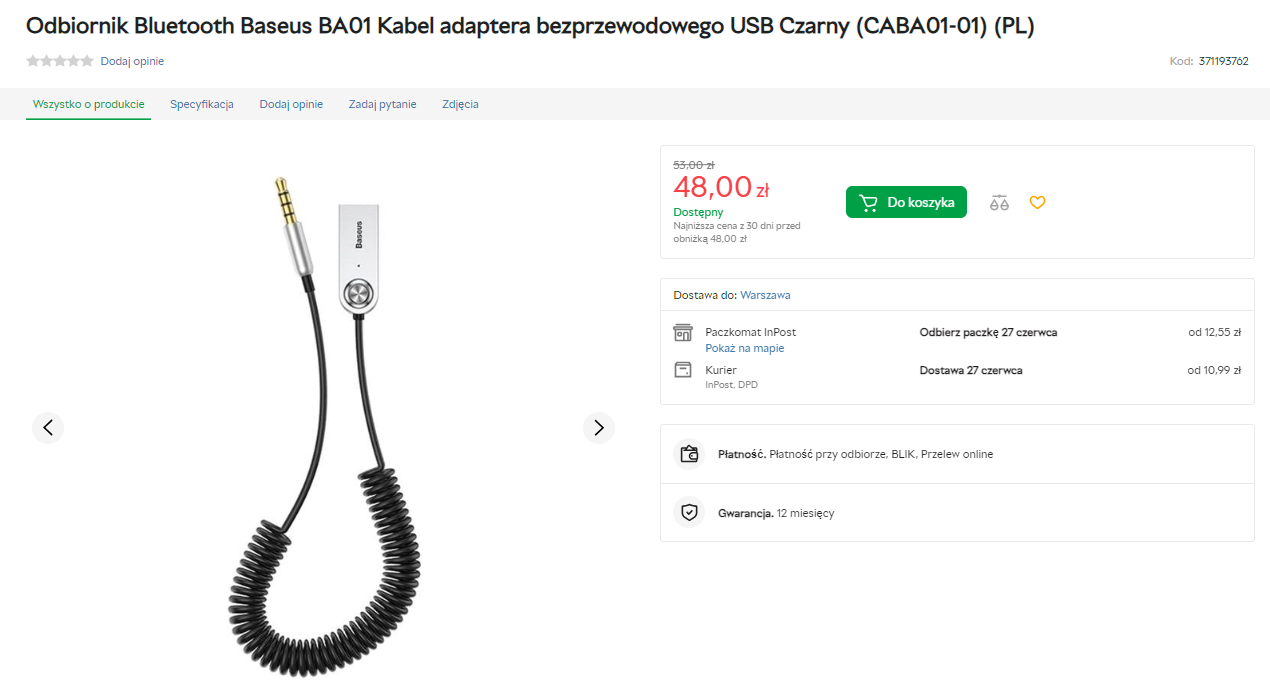Add product to favorites heart icon

tap(1037, 202)
